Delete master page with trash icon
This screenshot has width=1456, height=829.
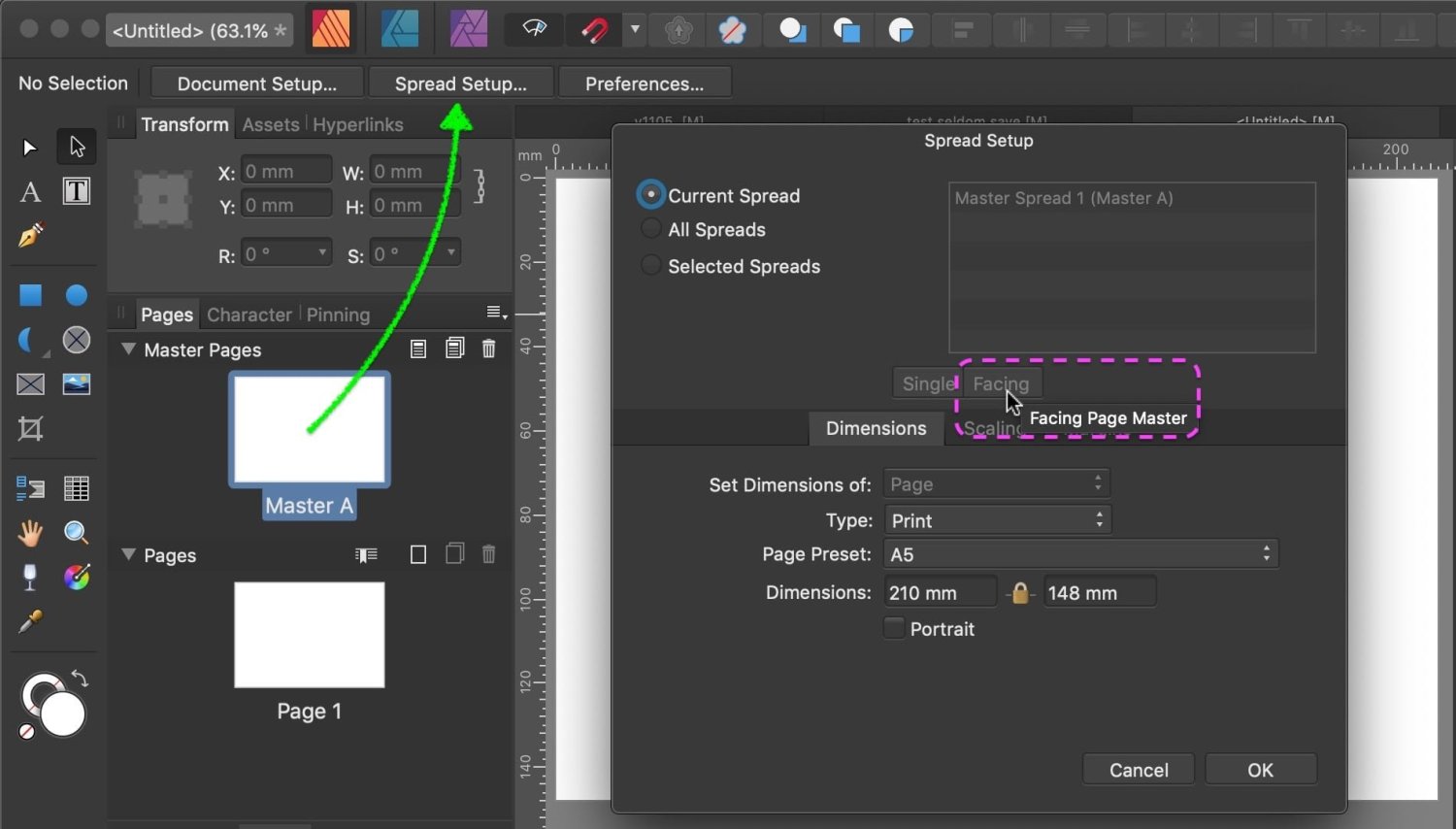point(489,348)
